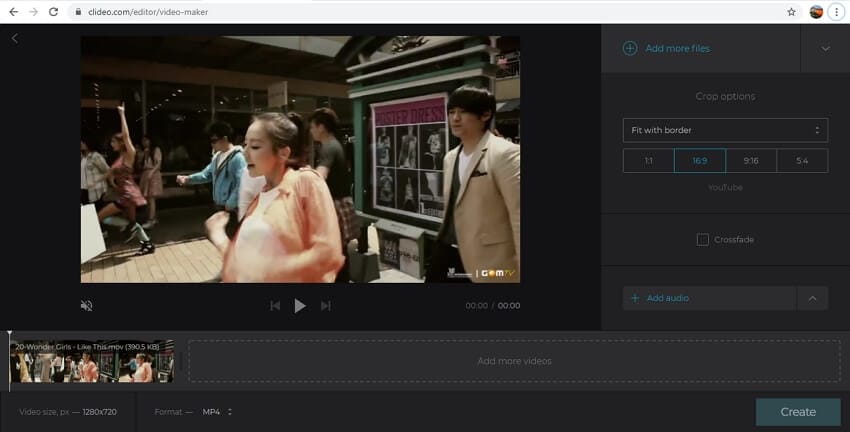The height and width of the screenshot is (432, 850).
Task: Open the Fit with border dropdown
Action: 725,130
